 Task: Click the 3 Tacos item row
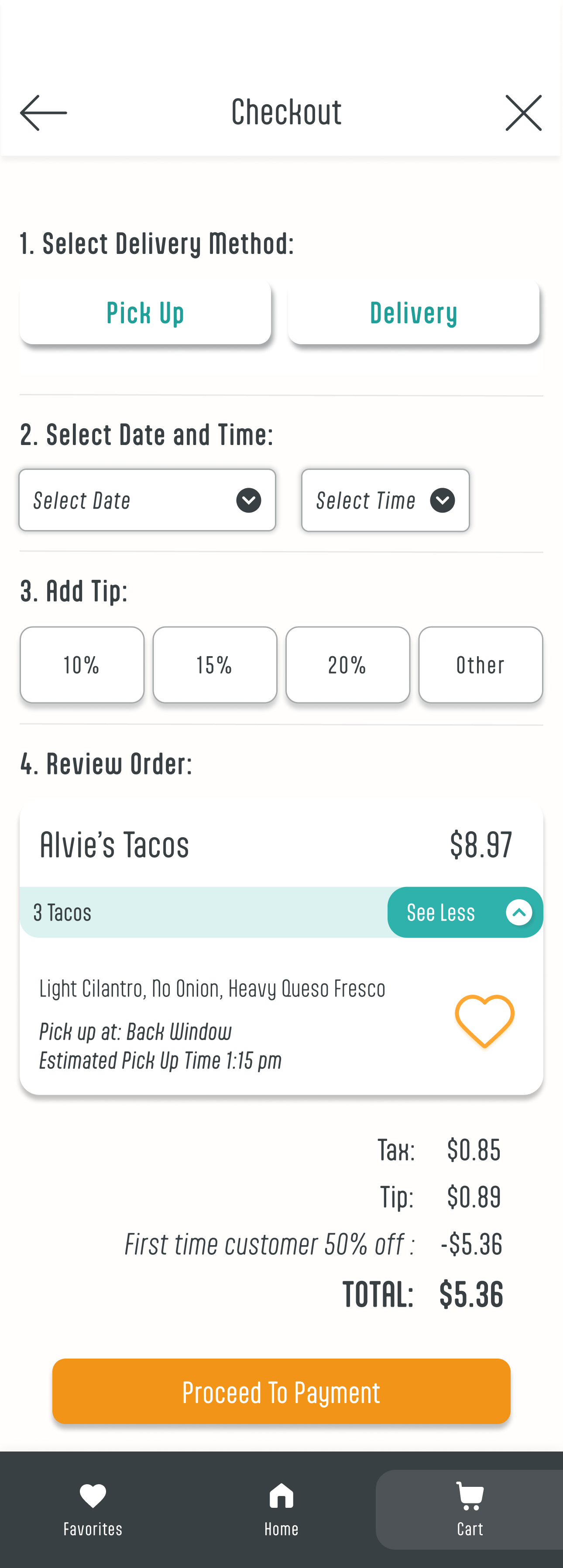182,912
